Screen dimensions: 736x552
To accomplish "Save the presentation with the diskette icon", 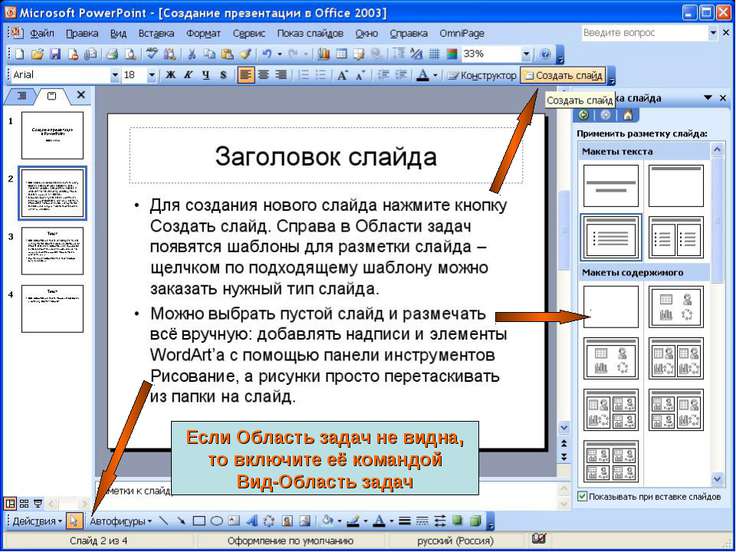I will [x=55, y=54].
